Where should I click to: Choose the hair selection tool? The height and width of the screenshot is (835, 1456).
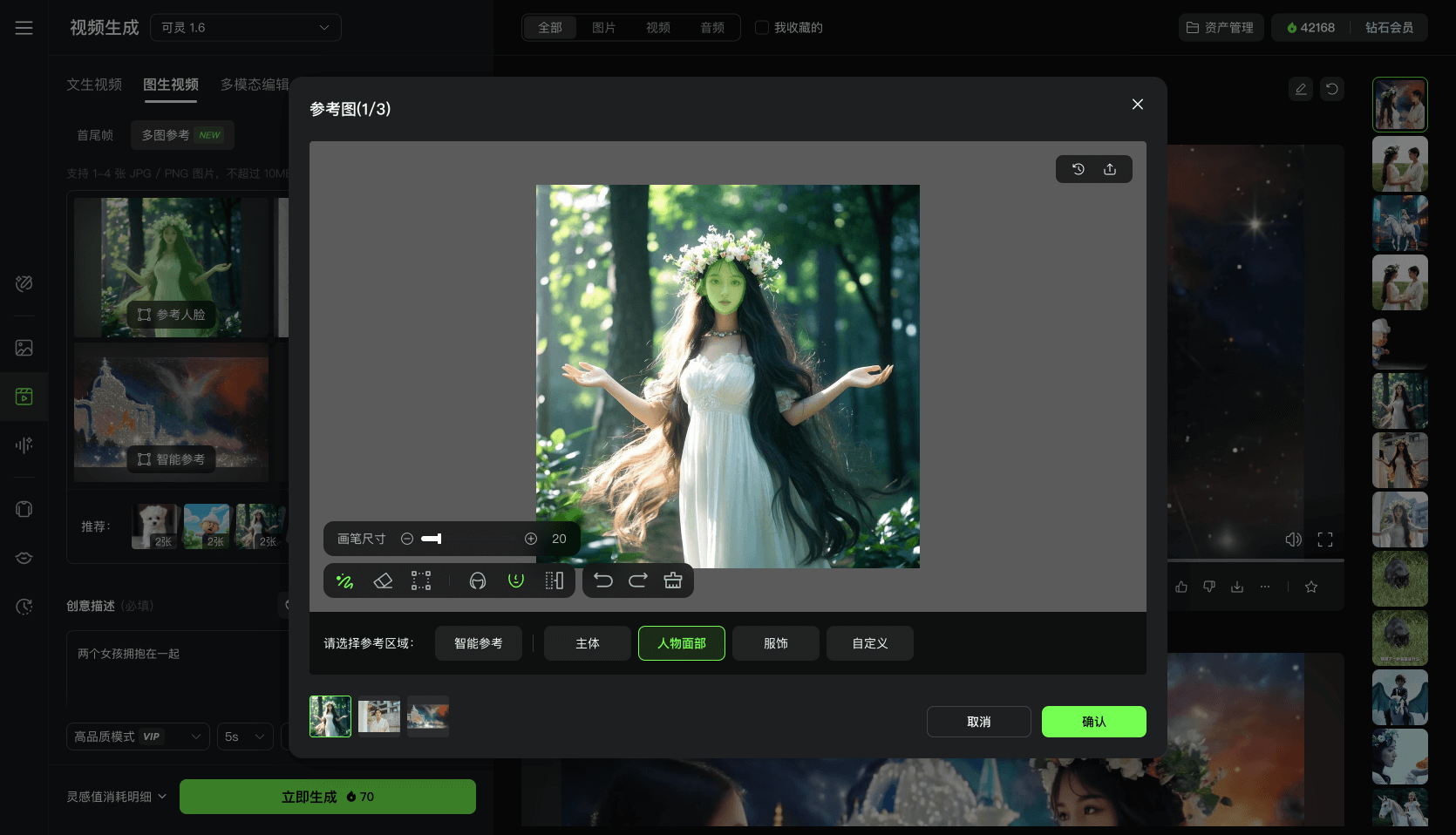(x=478, y=580)
